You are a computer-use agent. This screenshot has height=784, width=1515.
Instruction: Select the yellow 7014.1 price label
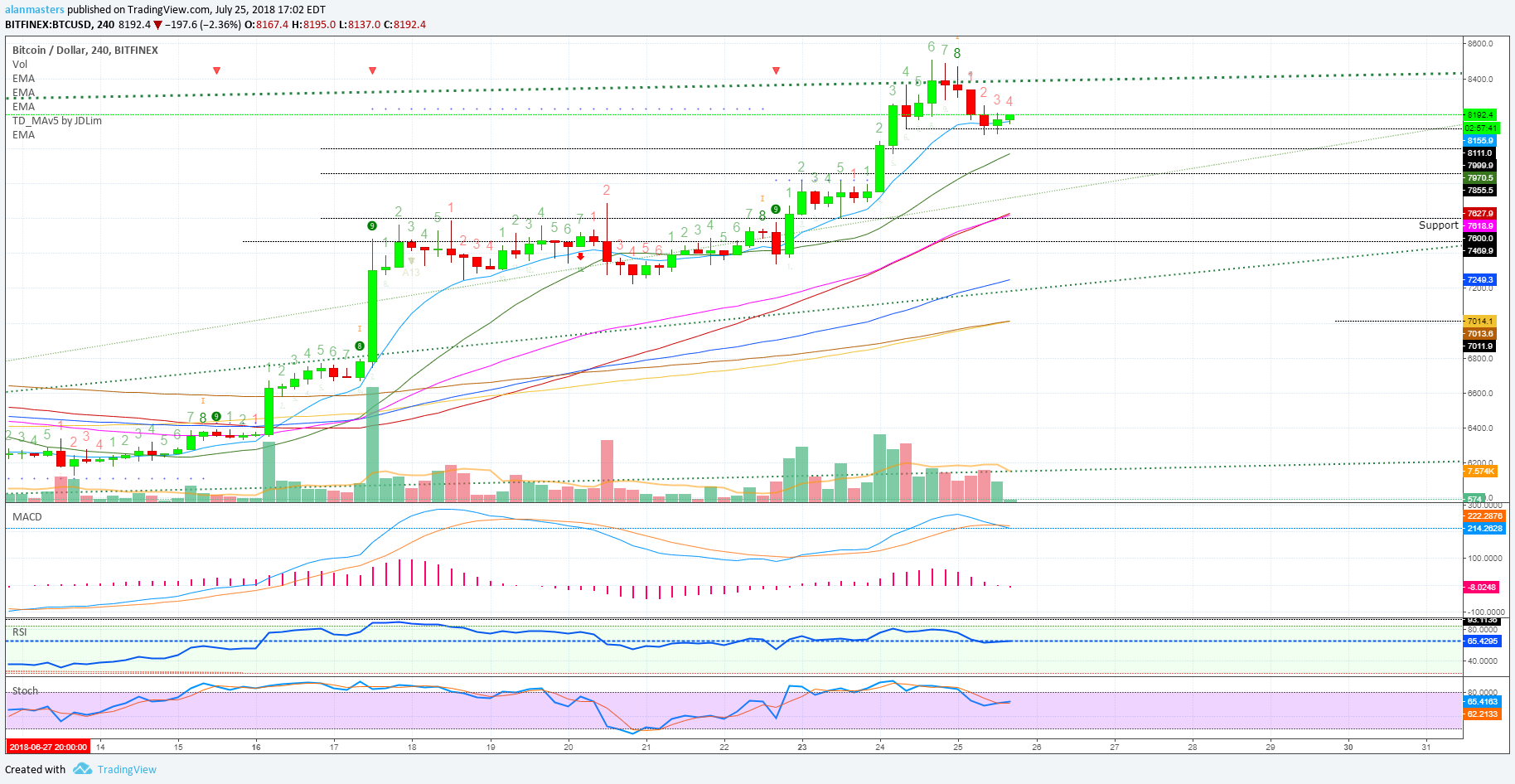[1480, 322]
